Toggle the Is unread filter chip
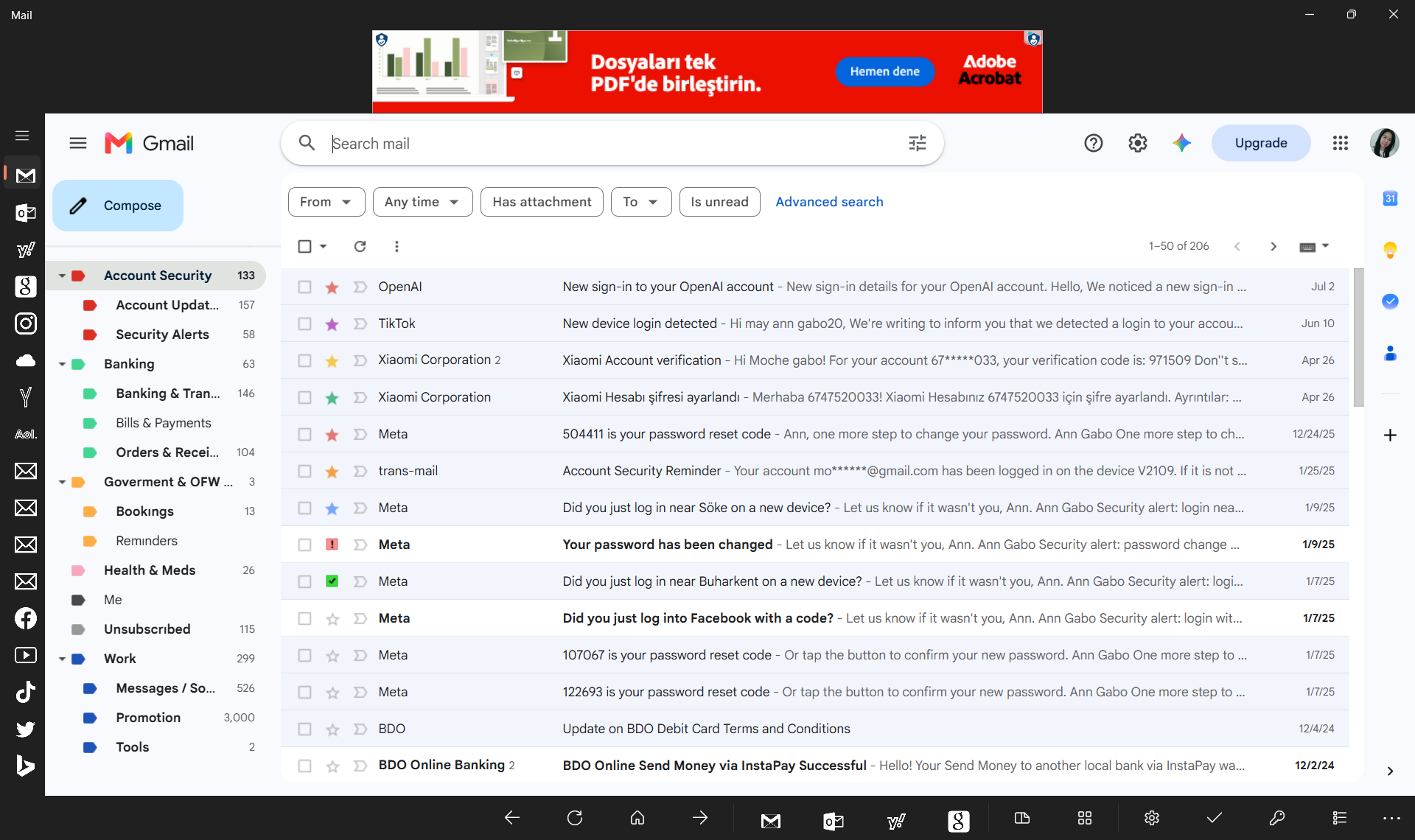1415x840 pixels. pyautogui.click(x=719, y=202)
